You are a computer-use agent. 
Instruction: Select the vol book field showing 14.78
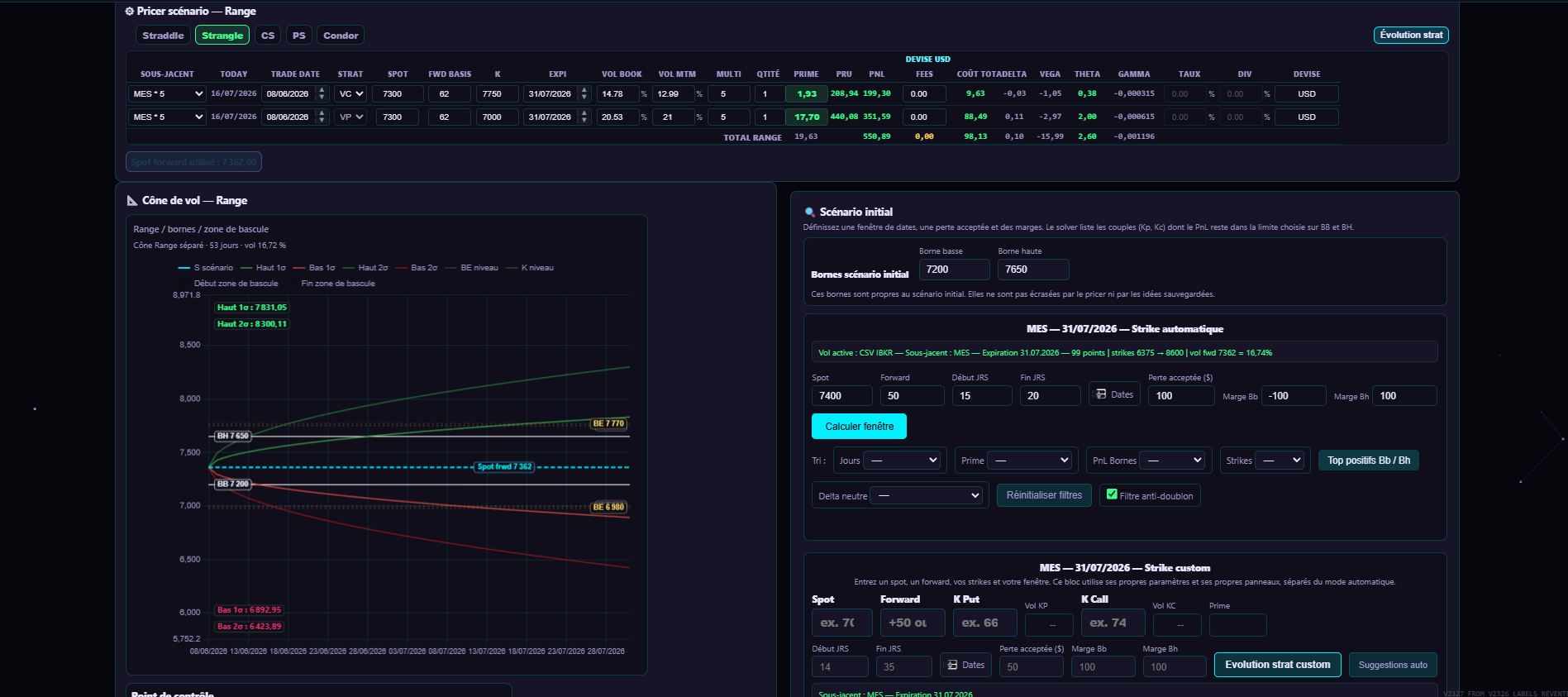point(617,94)
